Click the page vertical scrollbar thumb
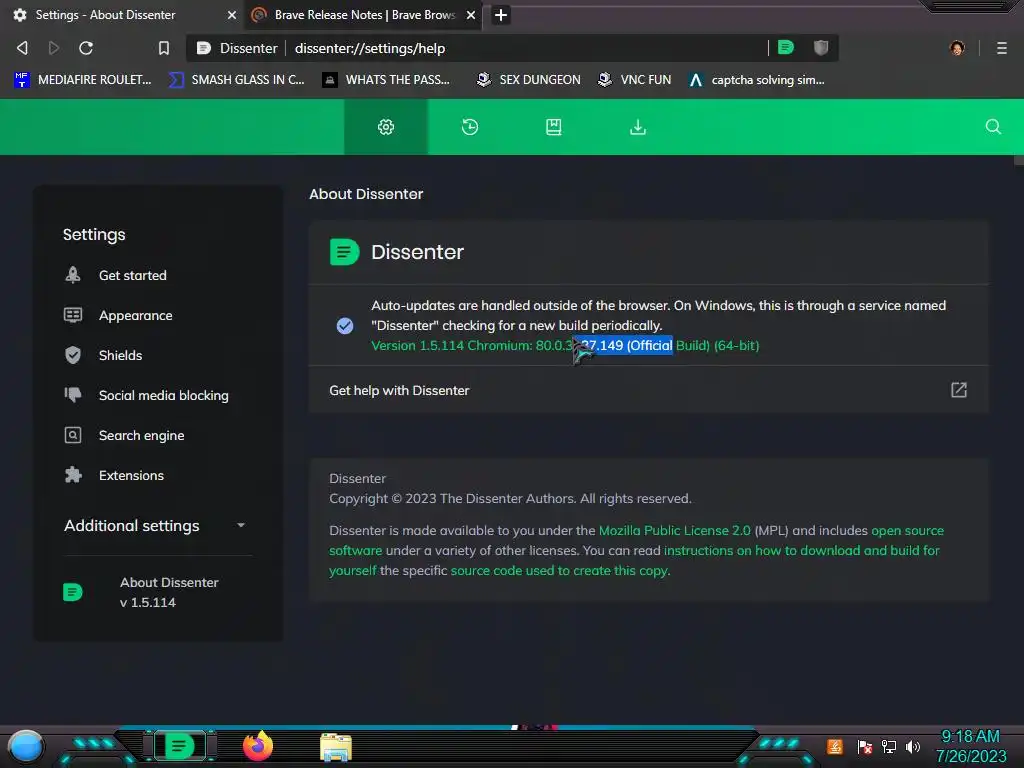 tap(1018, 161)
